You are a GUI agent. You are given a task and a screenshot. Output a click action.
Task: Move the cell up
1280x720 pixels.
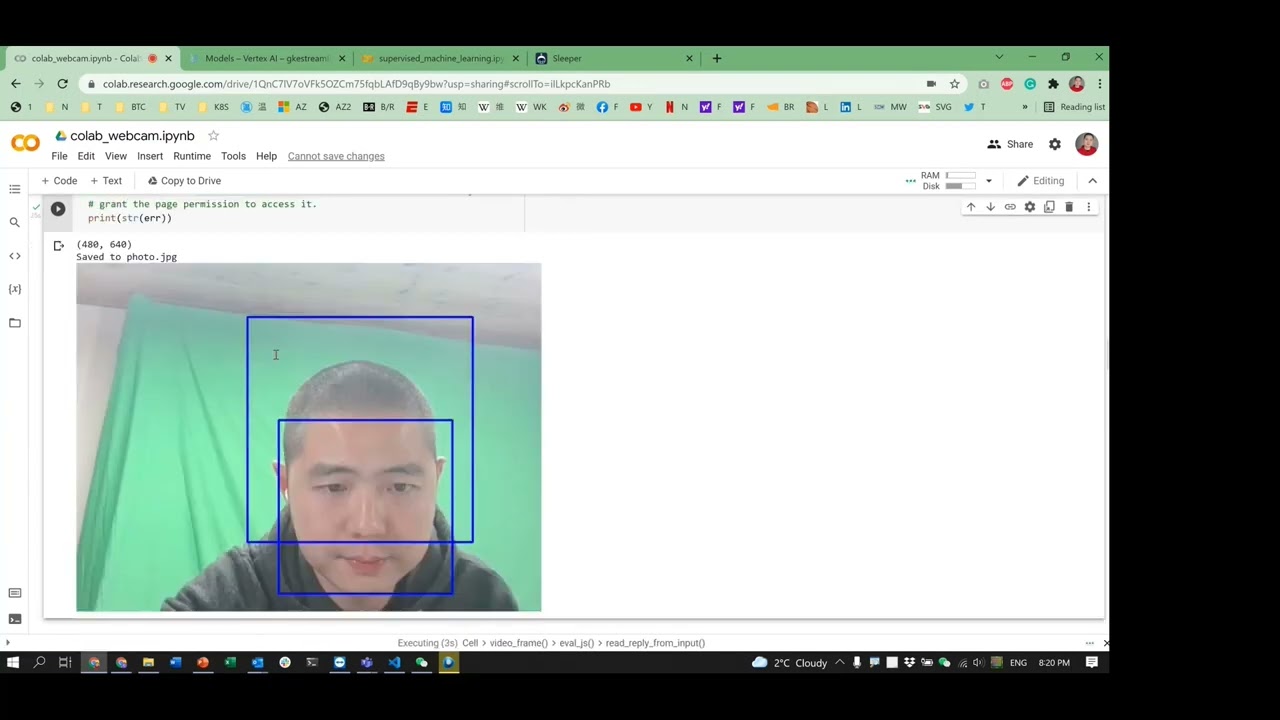pyautogui.click(x=970, y=207)
